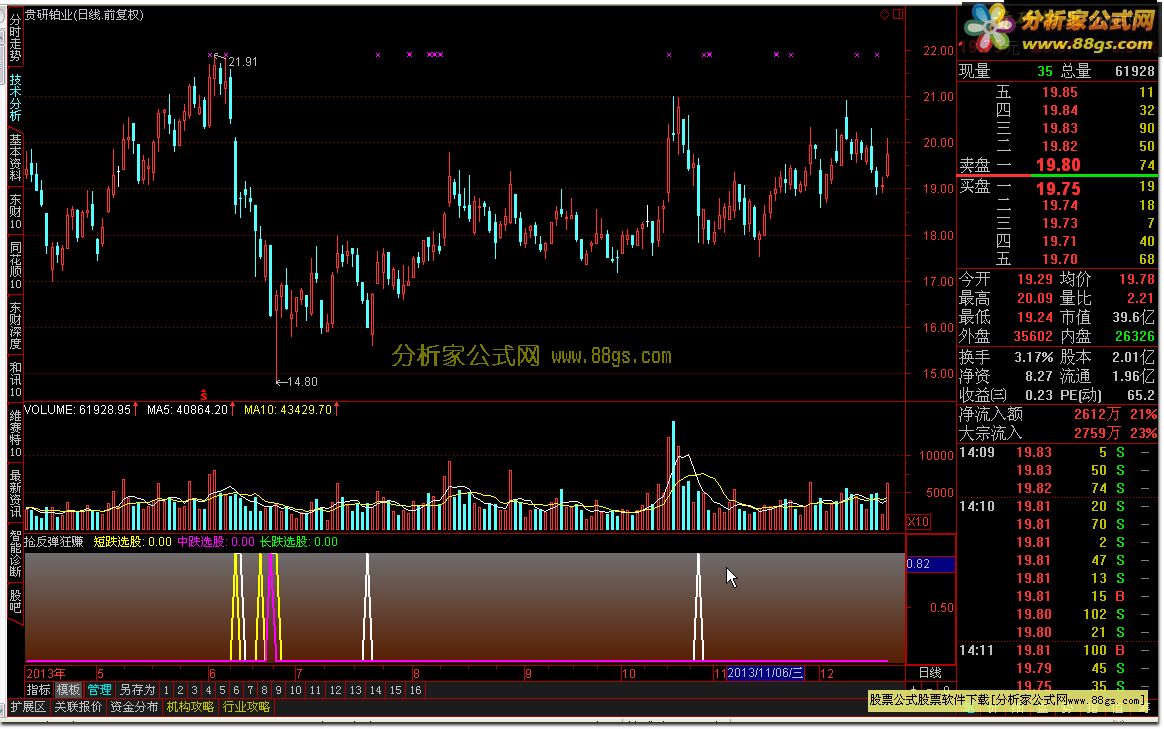This screenshot has height=729, width=1164.
Task: Select template slot 2
Action: 180,690
